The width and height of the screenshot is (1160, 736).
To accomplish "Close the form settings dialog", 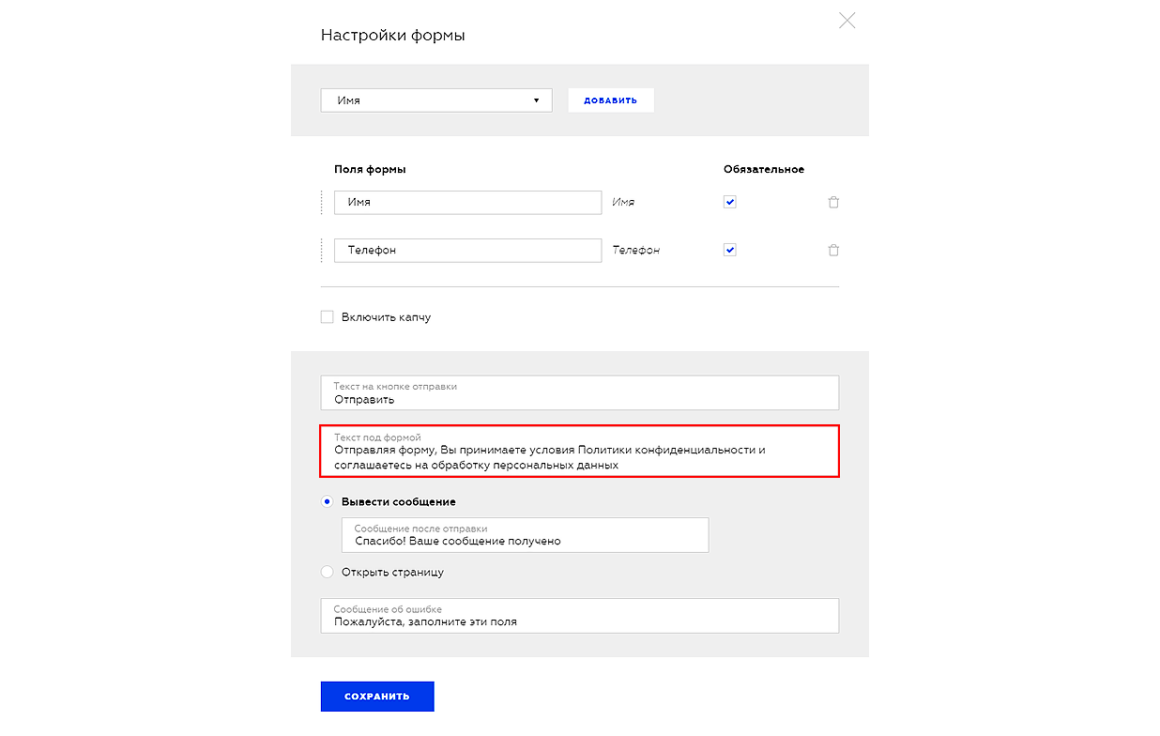I will 847,21.
